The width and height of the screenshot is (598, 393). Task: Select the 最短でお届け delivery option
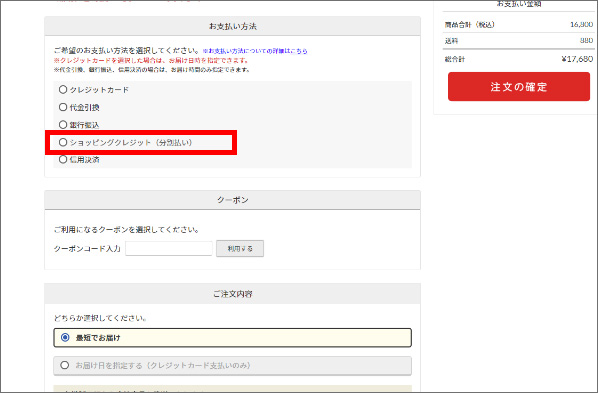pos(233,338)
